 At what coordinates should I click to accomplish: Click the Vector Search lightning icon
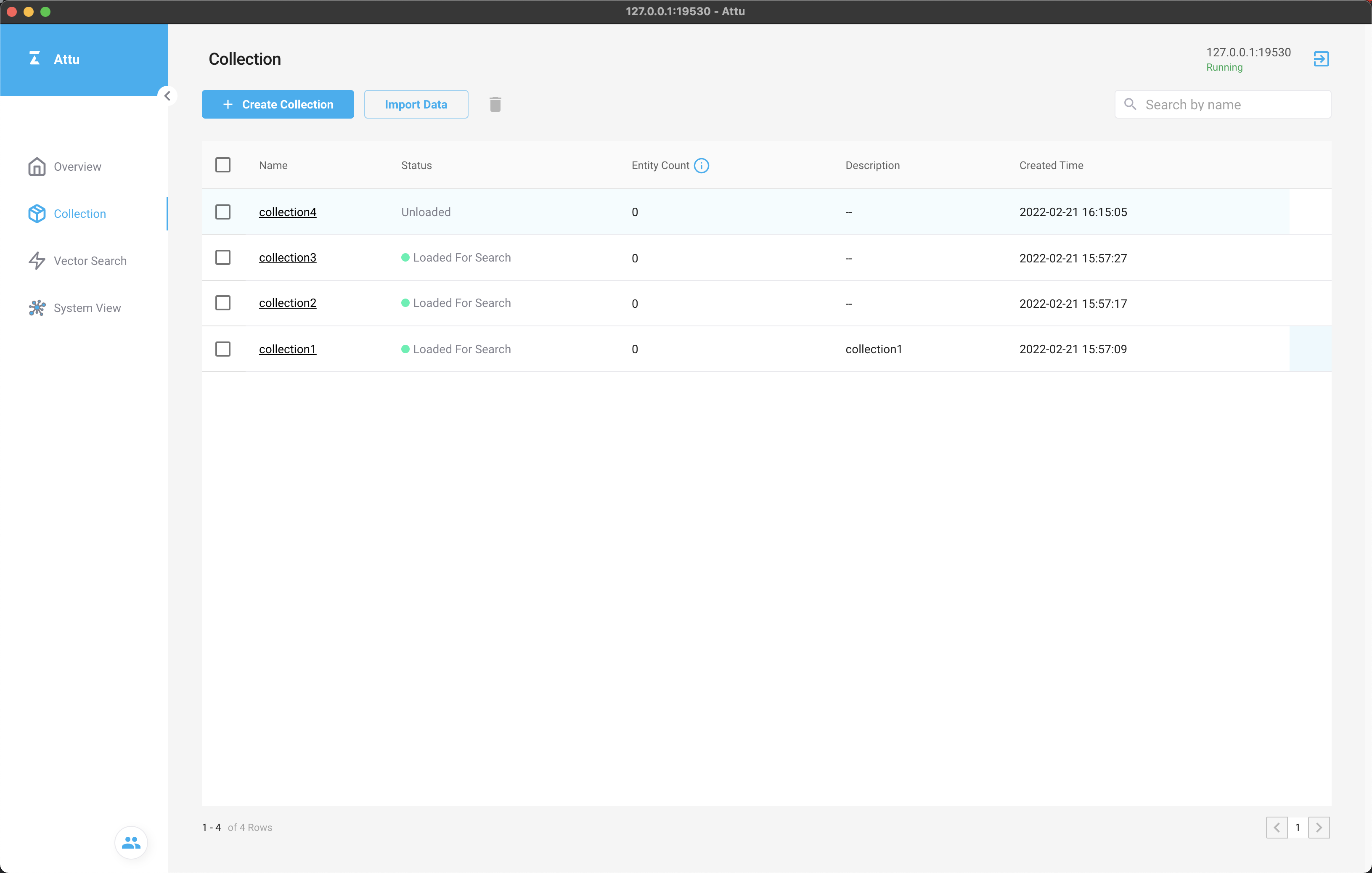37,260
